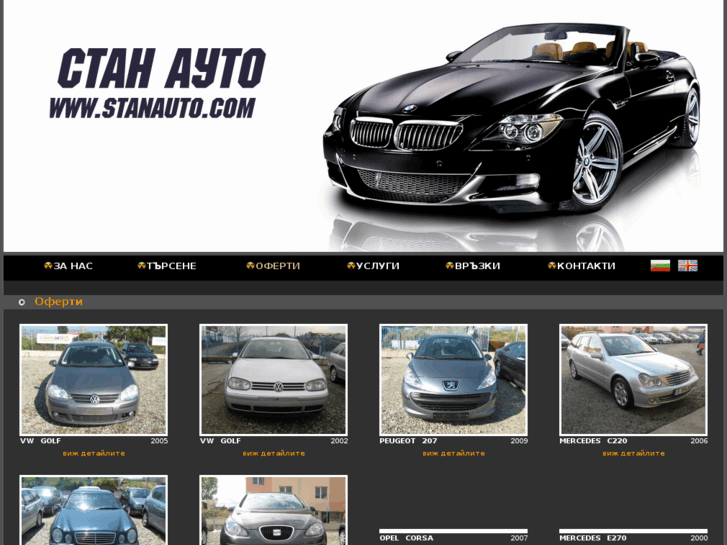Open the ВРЪЗКИ menu item
This screenshot has height=545, width=727.
[473, 266]
